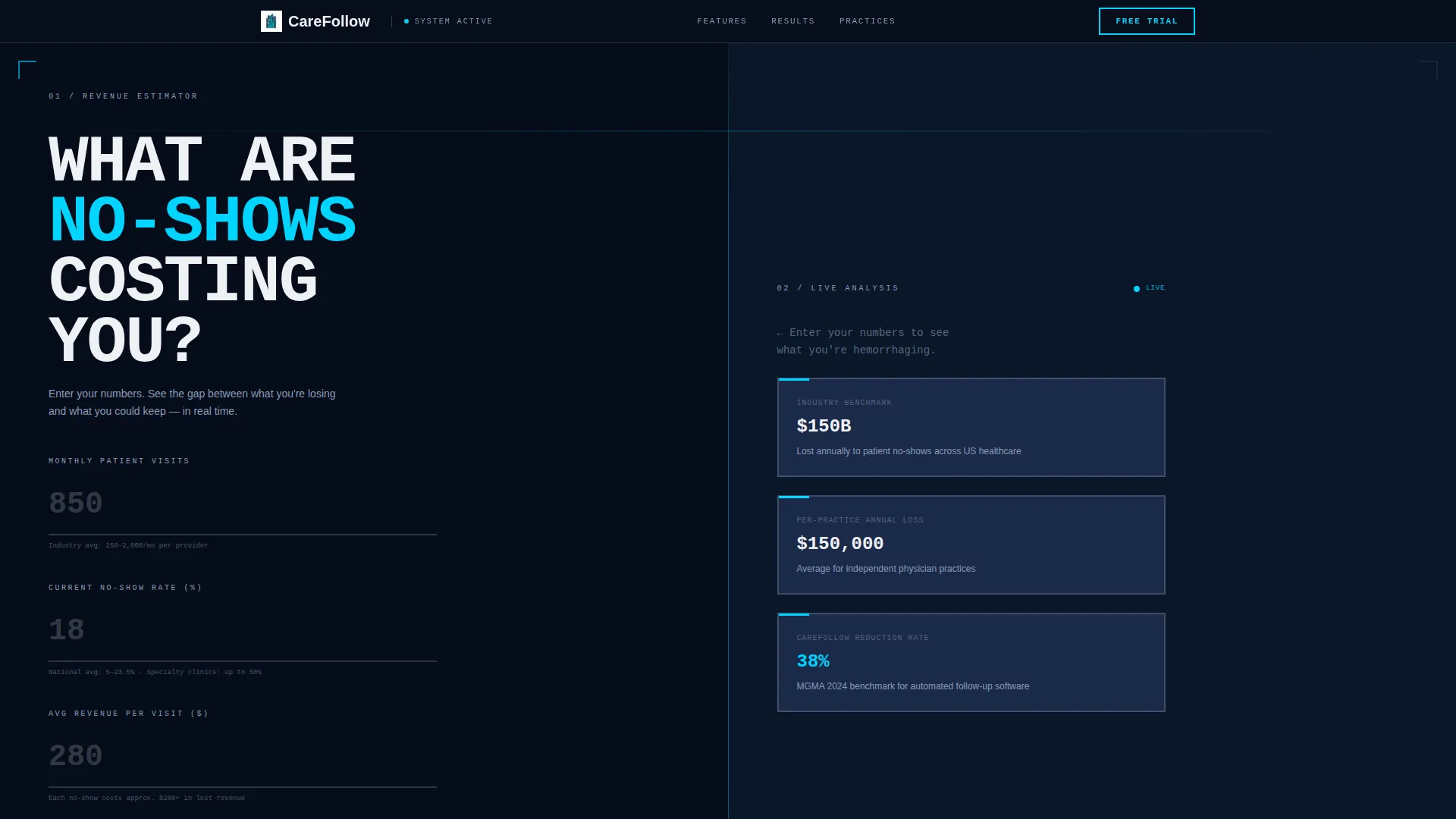1456x819 pixels.
Task: Click the System Active status indicator
Action: (x=448, y=21)
